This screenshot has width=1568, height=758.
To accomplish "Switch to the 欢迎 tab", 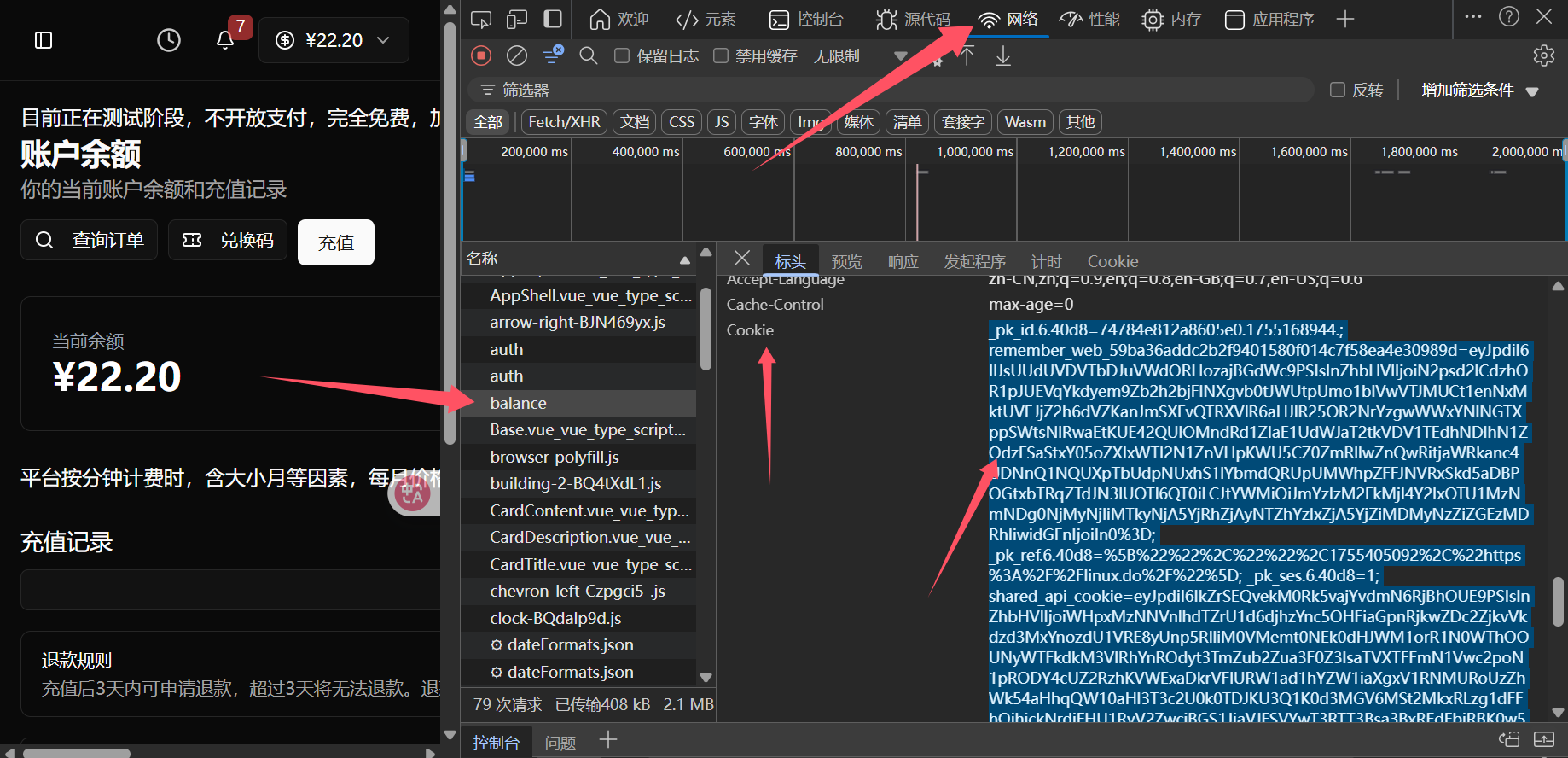I will click(619, 19).
